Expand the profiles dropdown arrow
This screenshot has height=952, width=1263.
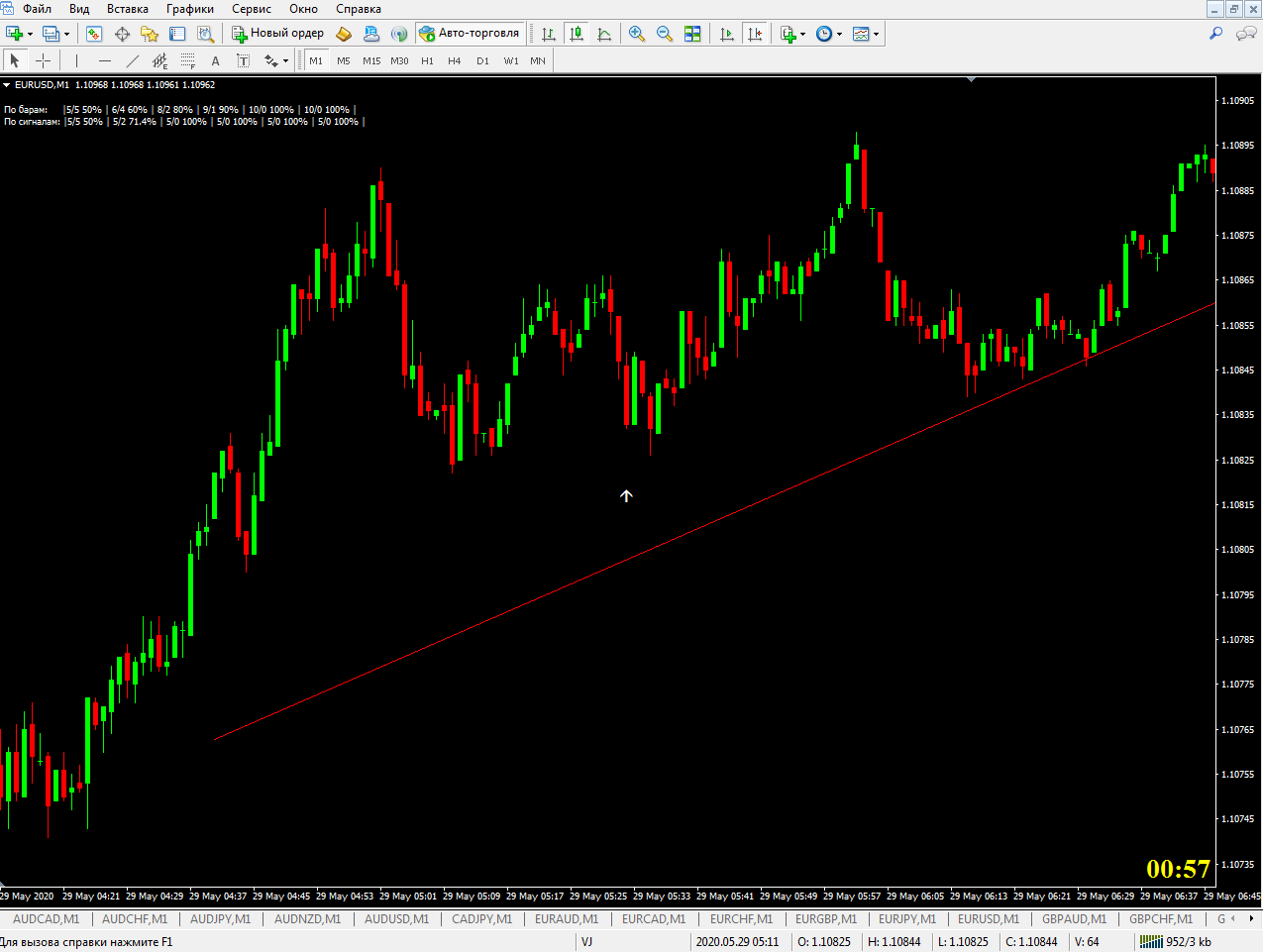(x=66, y=34)
